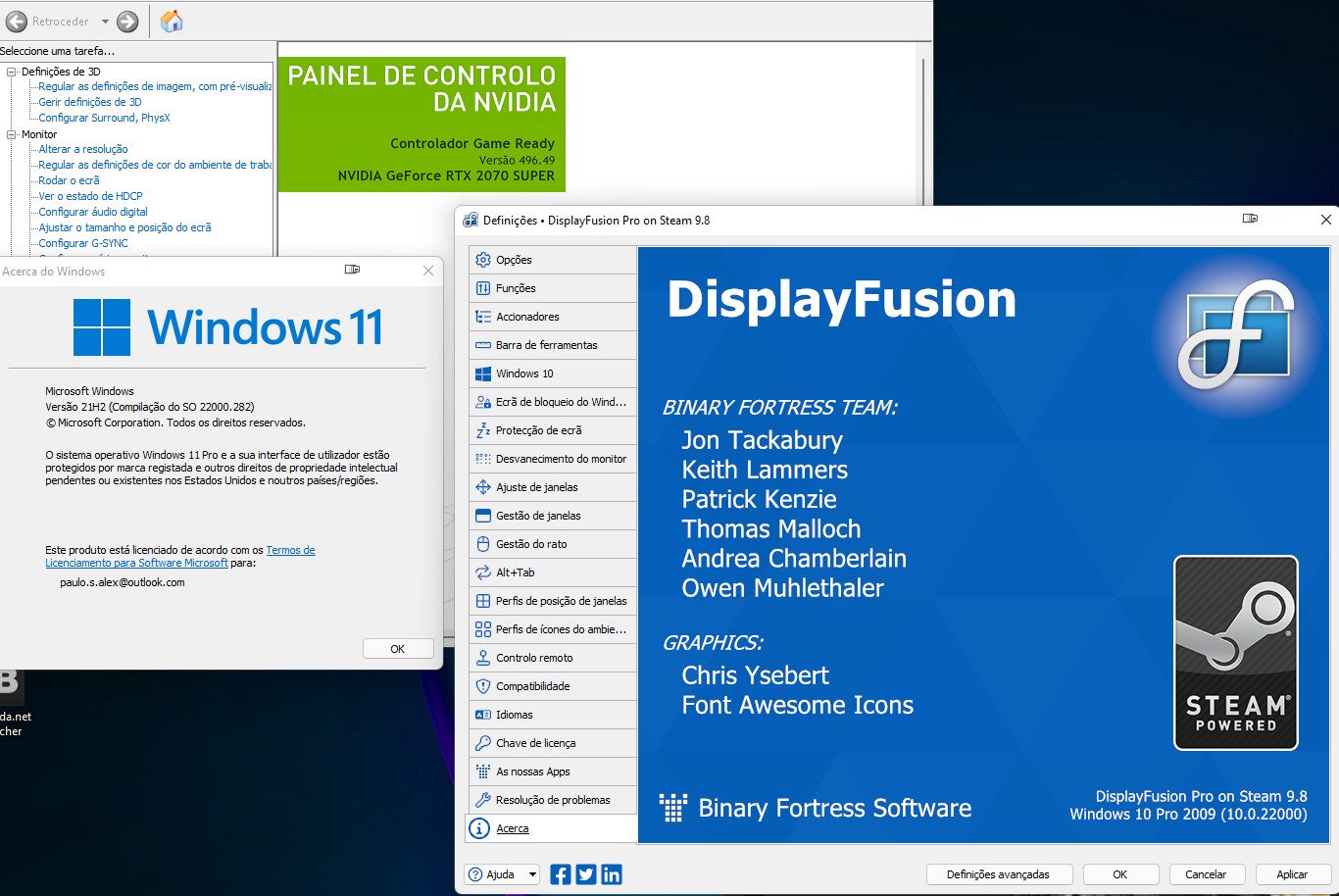1339x896 pixels.
Task: Click the NVIDIA home icon in toolbar
Action: click(172, 22)
